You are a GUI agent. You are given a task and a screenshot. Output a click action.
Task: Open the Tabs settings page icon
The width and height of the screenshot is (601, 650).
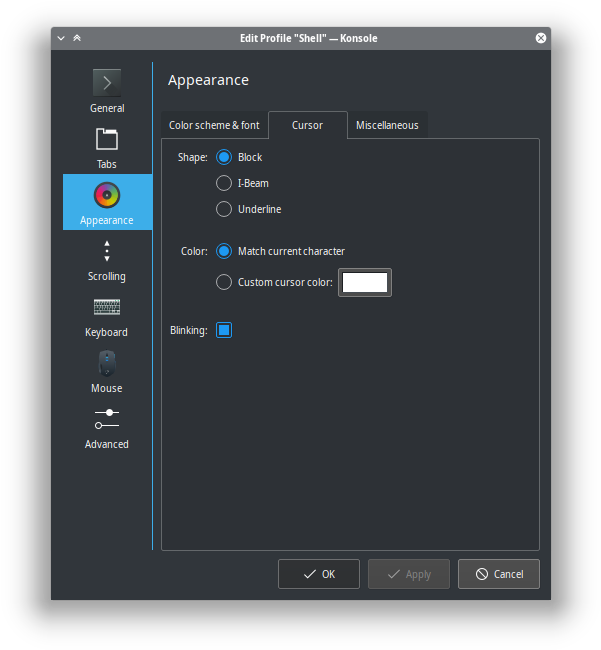[107, 139]
